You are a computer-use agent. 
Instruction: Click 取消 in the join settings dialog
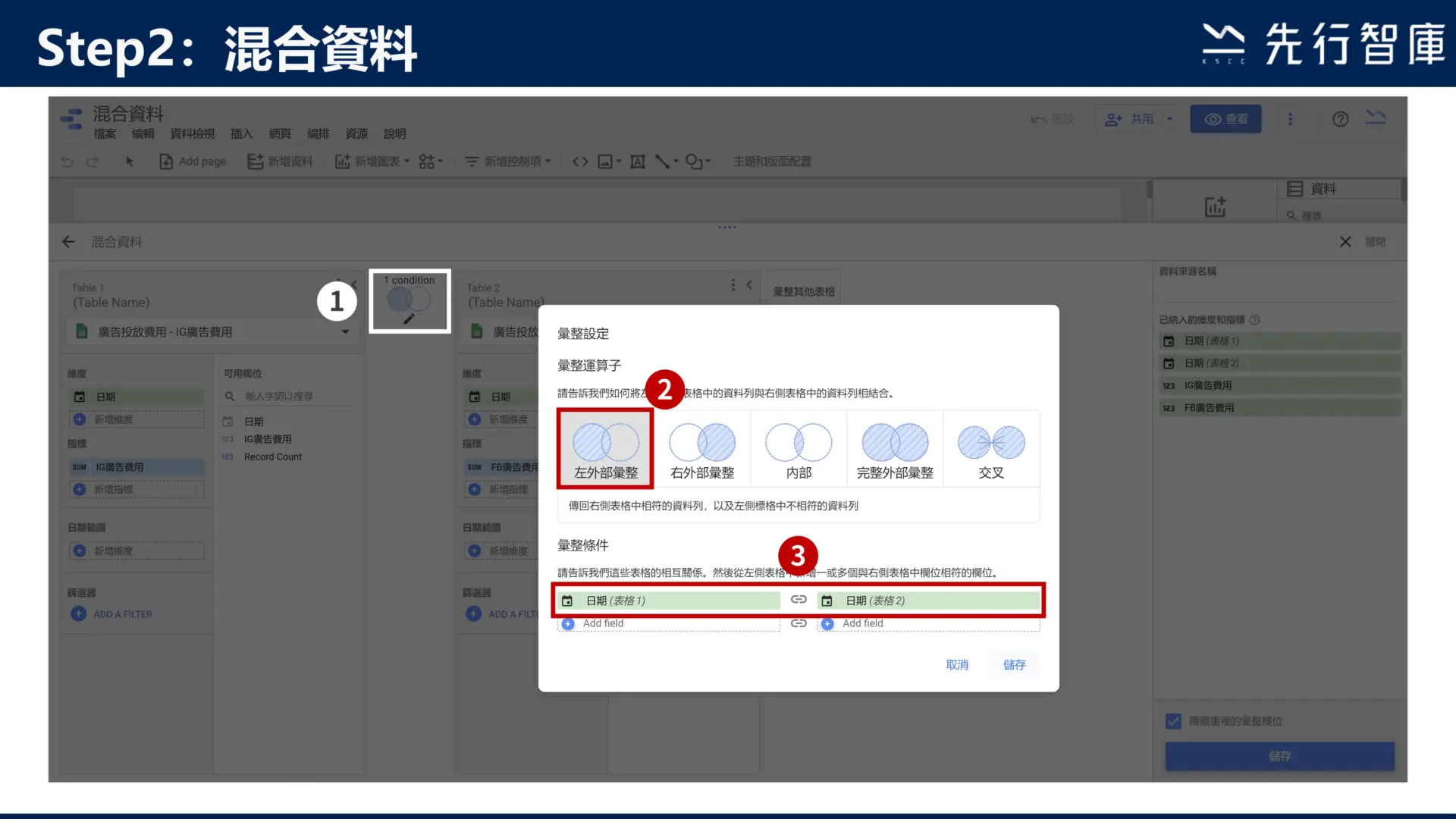point(957,664)
